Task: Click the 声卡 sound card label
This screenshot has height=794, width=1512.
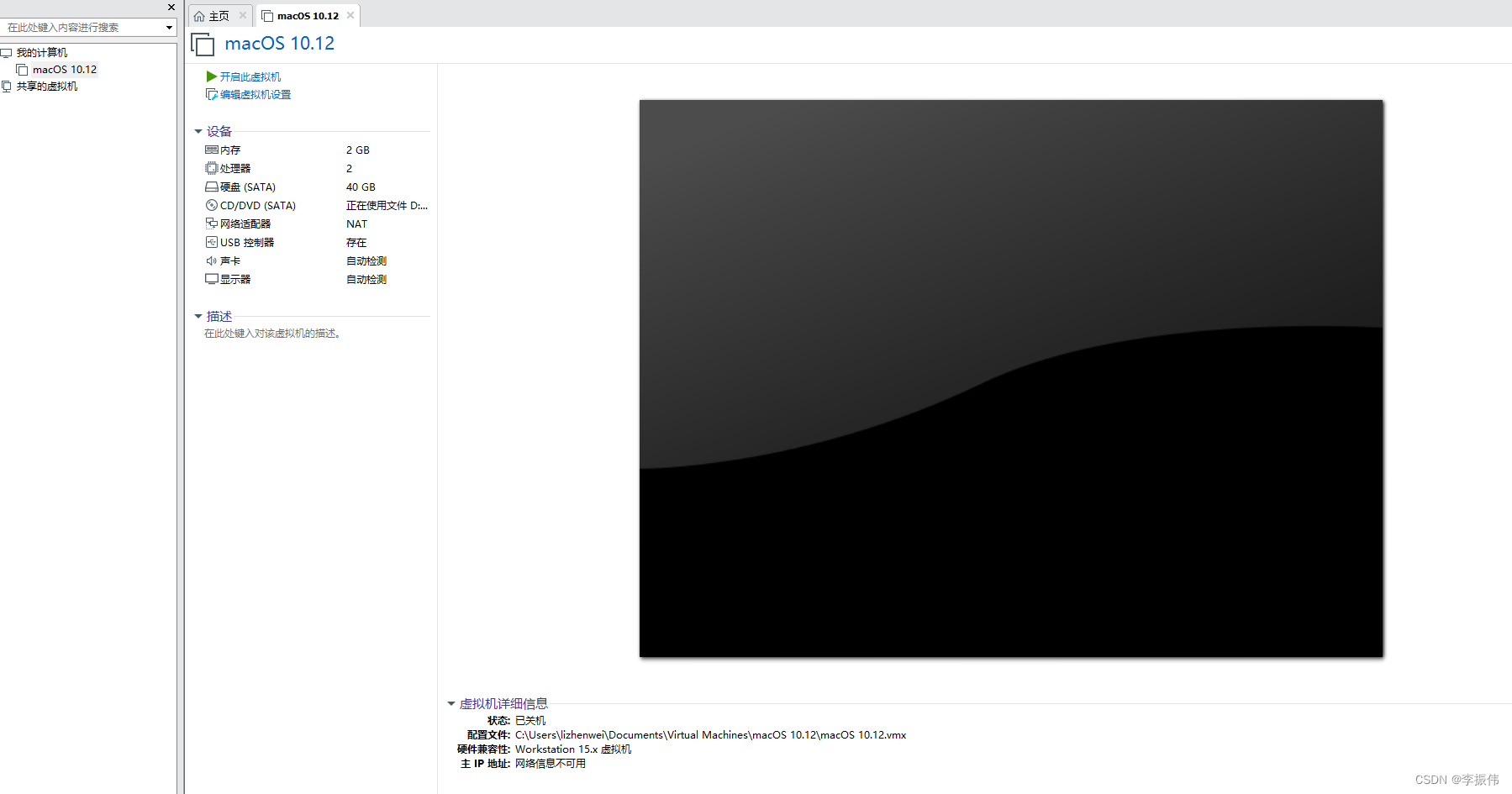Action: (230, 260)
